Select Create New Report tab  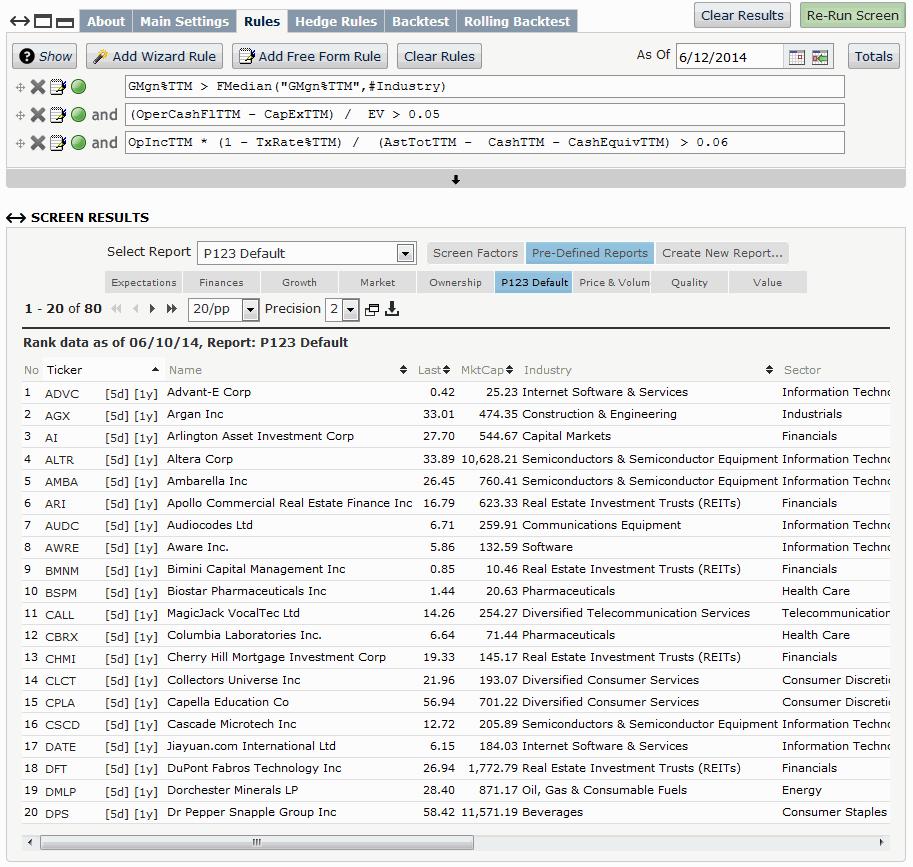[x=722, y=253]
